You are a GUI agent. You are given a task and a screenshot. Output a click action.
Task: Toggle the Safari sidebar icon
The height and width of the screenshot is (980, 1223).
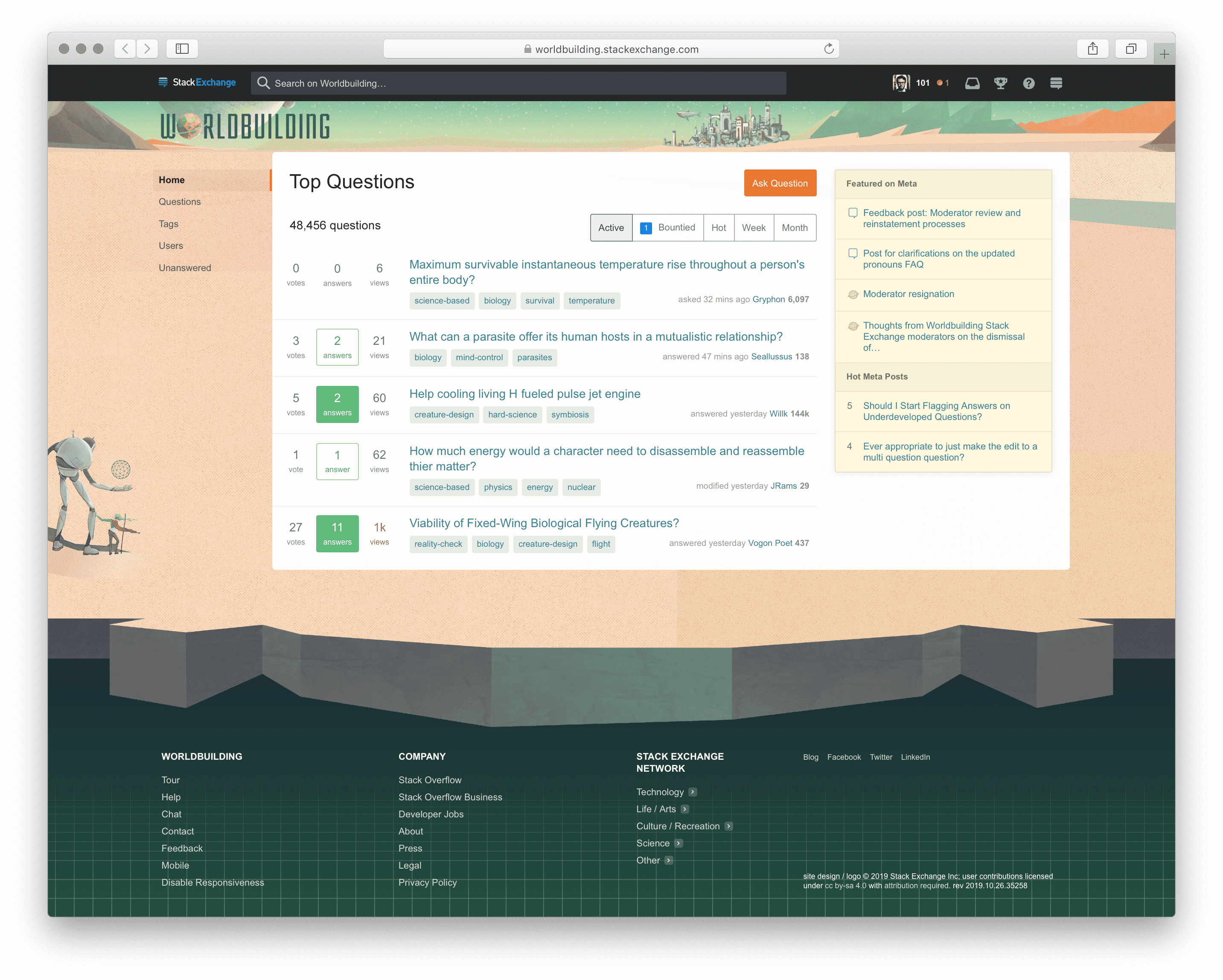coord(182,49)
